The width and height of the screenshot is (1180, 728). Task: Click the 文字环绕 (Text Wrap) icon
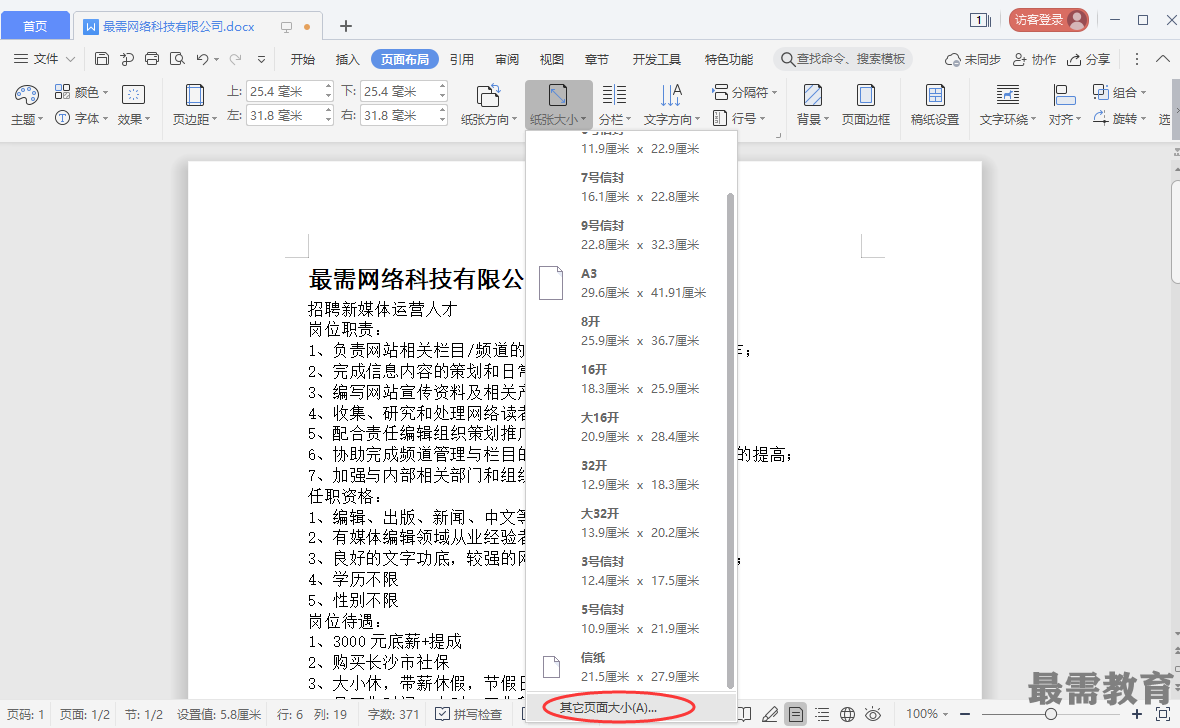(1007, 95)
